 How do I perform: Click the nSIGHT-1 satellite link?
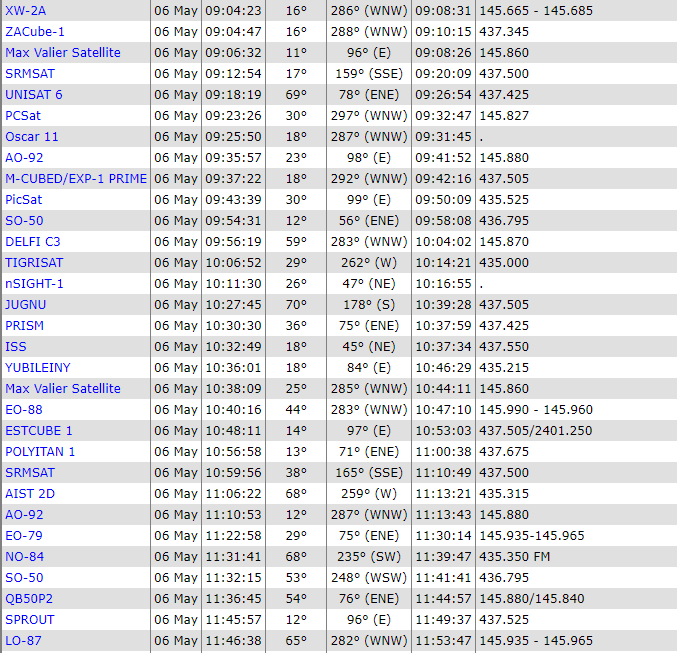tap(34, 284)
